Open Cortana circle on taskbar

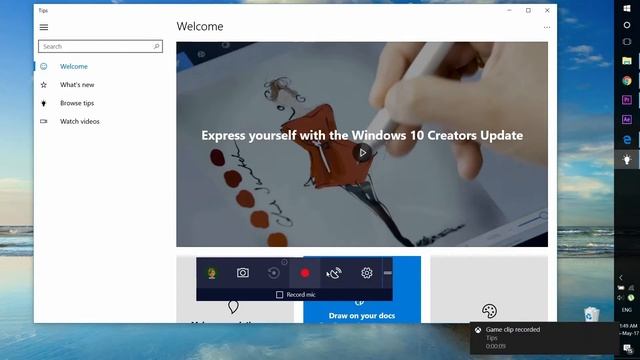point(627,25)
